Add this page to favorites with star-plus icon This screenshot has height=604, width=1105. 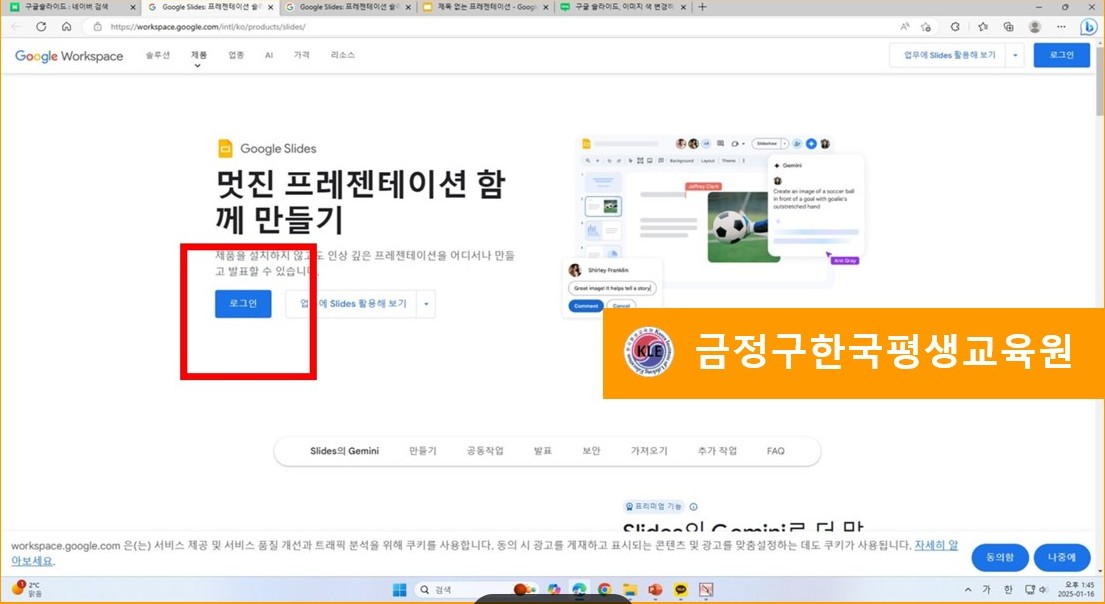tap(926, 27)
